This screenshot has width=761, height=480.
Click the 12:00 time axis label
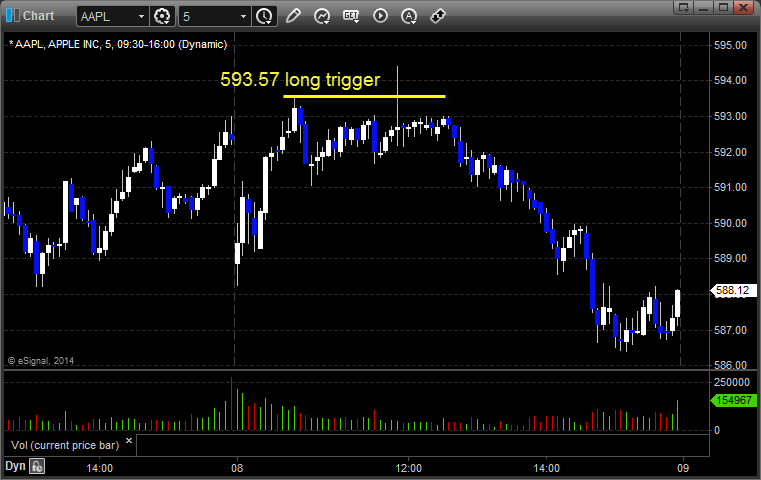409,468
